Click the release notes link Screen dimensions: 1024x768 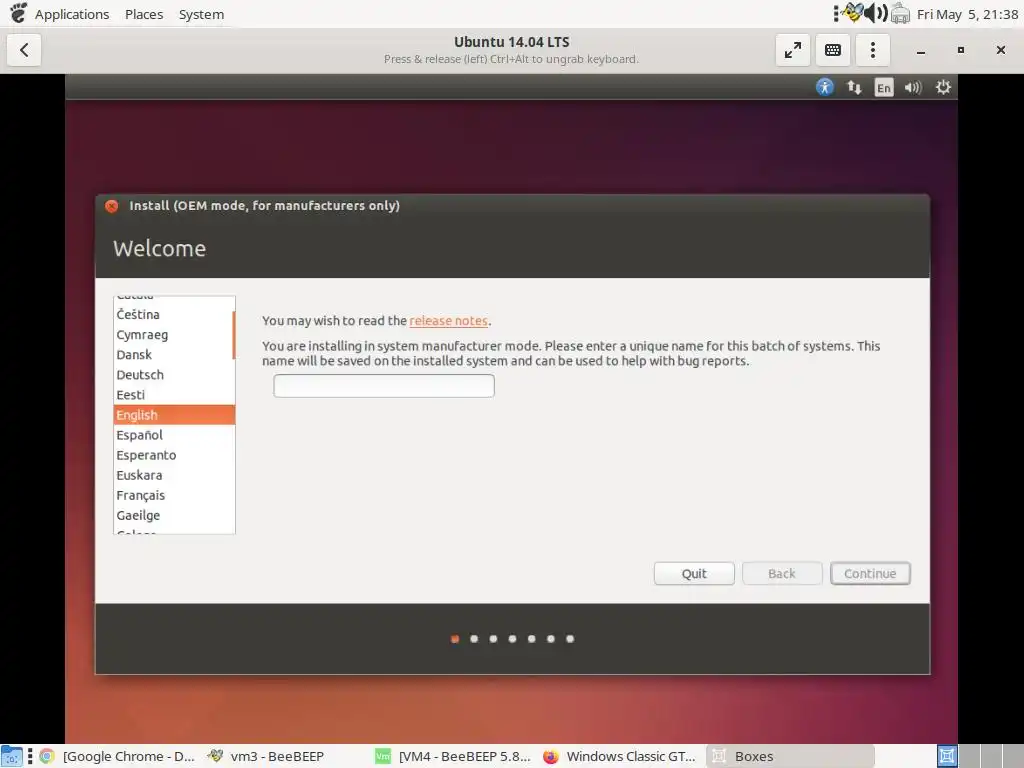point(448,321)
